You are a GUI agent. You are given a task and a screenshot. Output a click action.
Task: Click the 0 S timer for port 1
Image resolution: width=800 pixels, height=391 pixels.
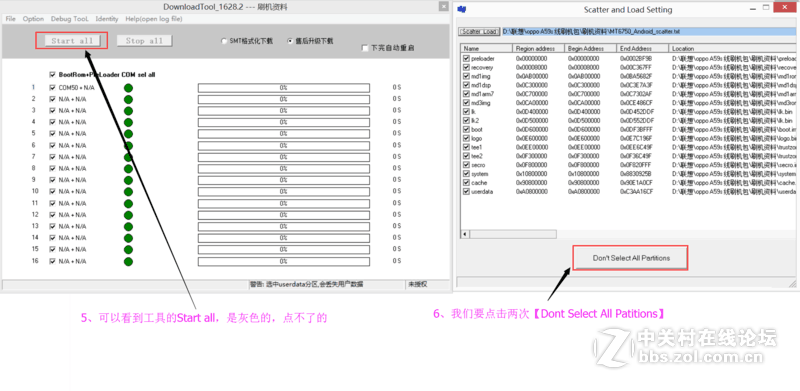pos(396,88)
